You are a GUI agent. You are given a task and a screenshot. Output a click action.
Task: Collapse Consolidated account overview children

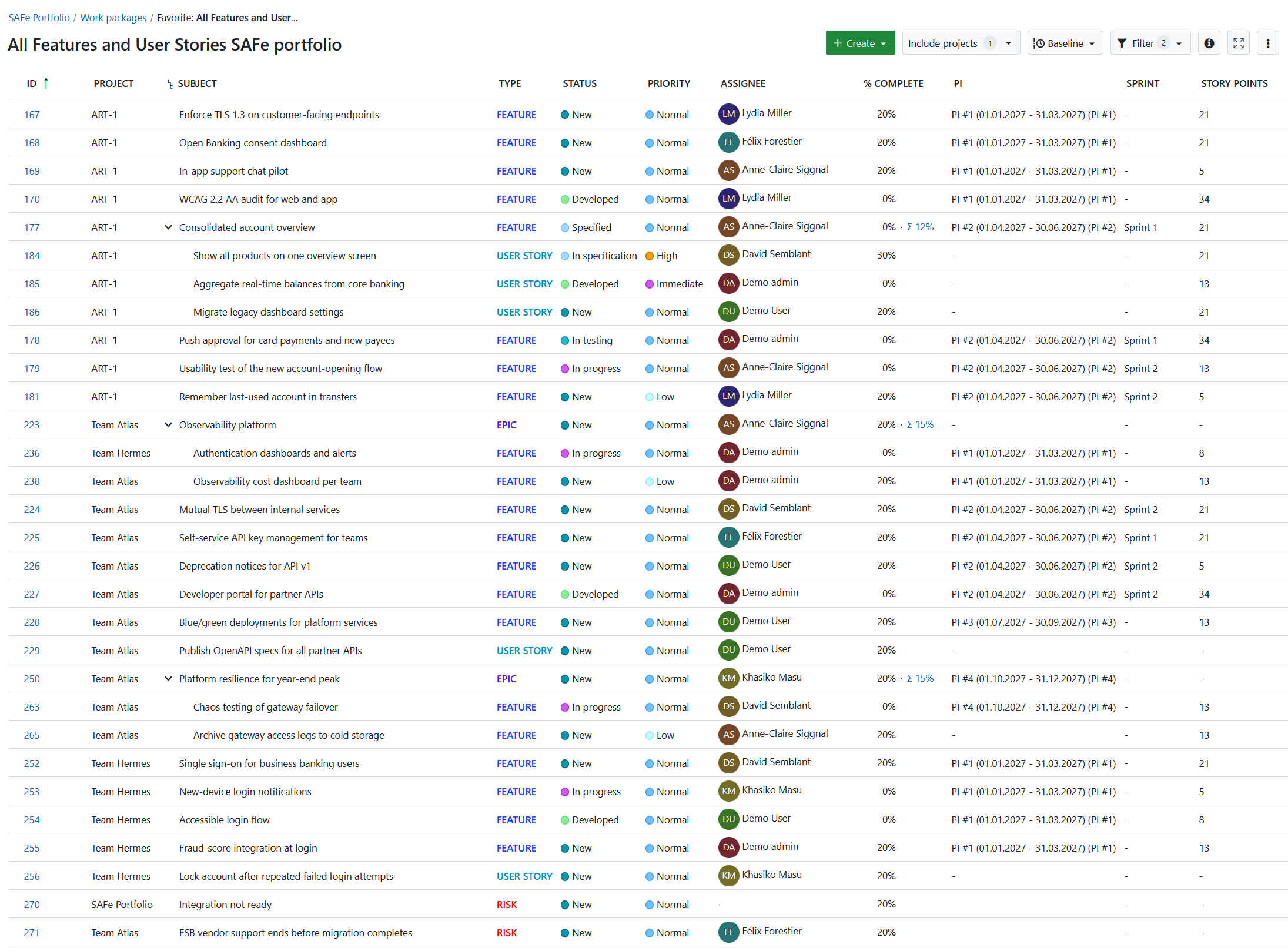tap(168, 227)
